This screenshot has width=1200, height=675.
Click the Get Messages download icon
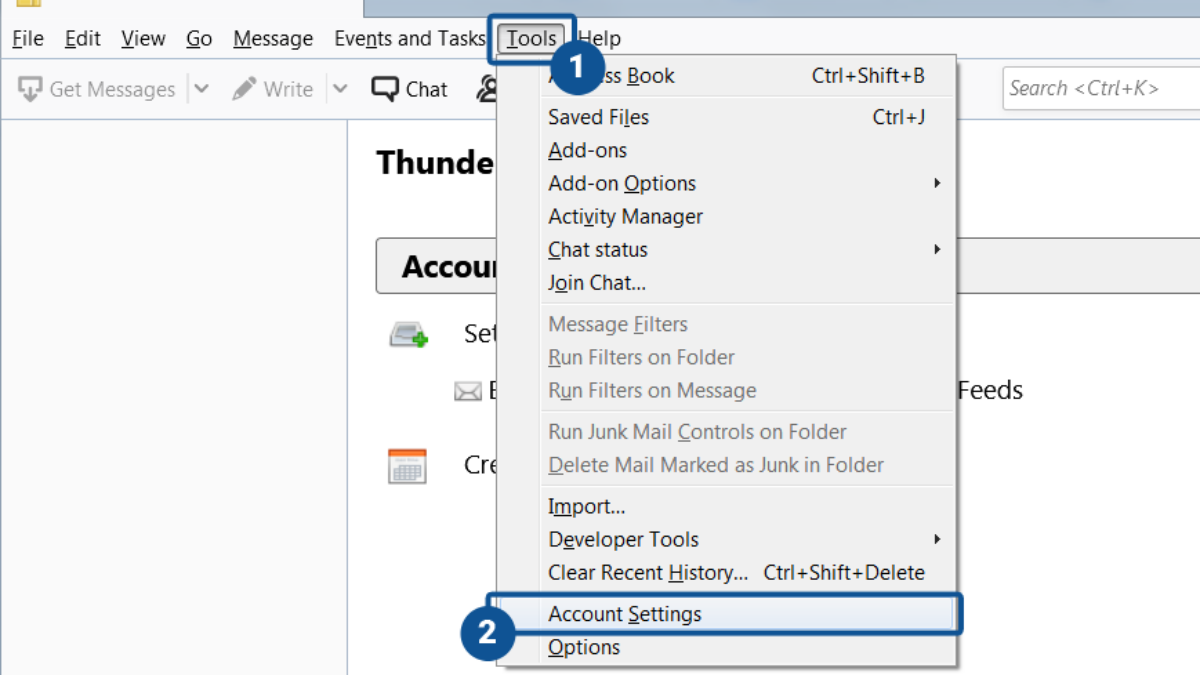31,89
